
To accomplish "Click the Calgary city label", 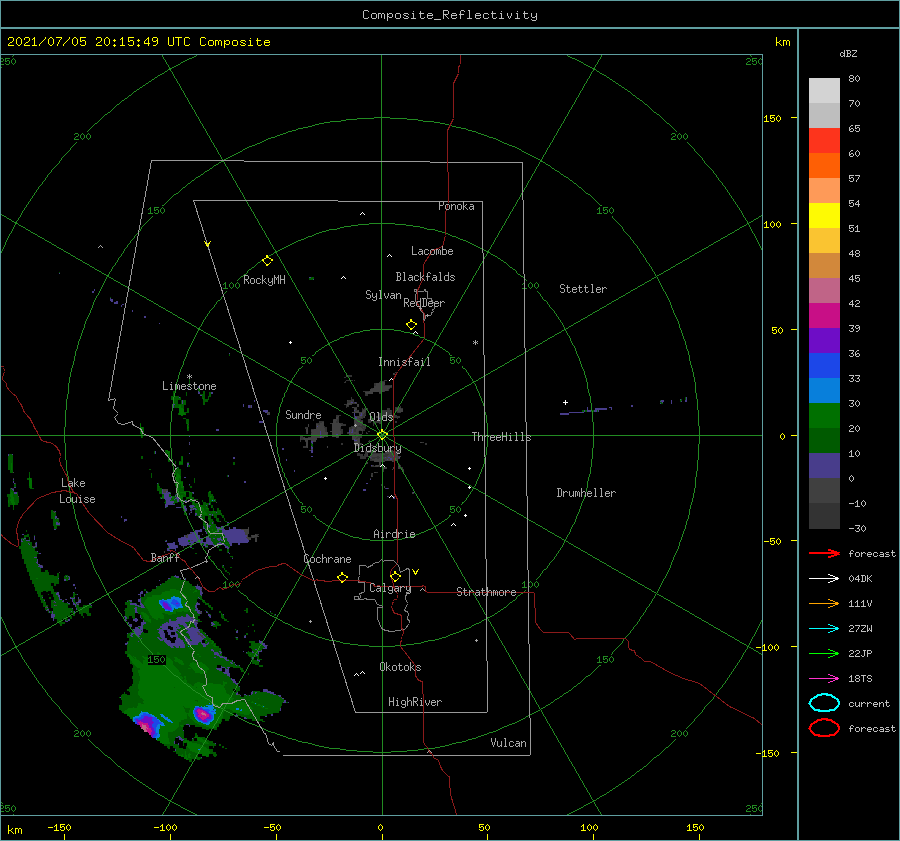I will pos(390,588).
